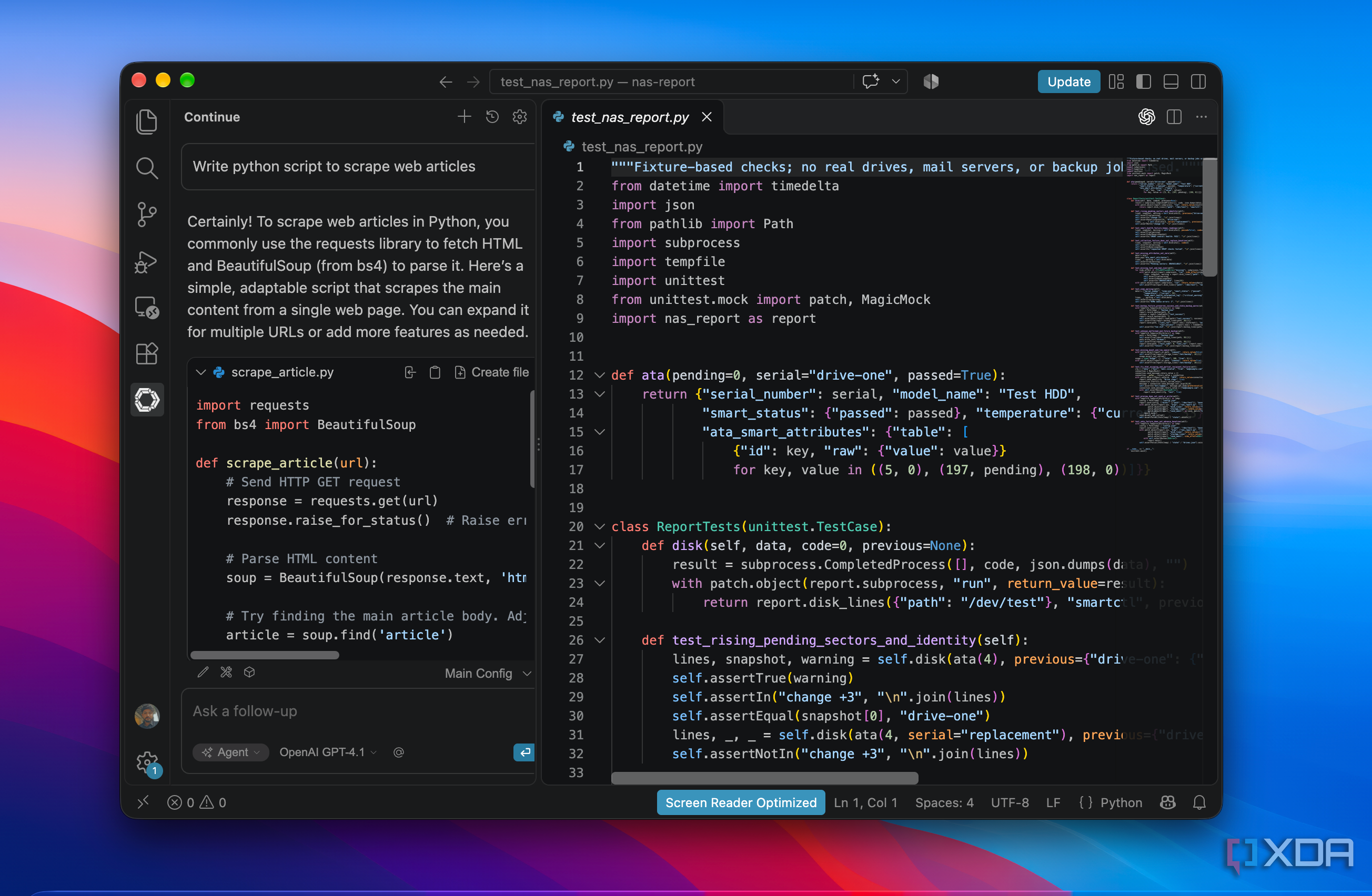Toggle the primary side bar
The image size is (1372, 896).
click(x=1144, y=82)
